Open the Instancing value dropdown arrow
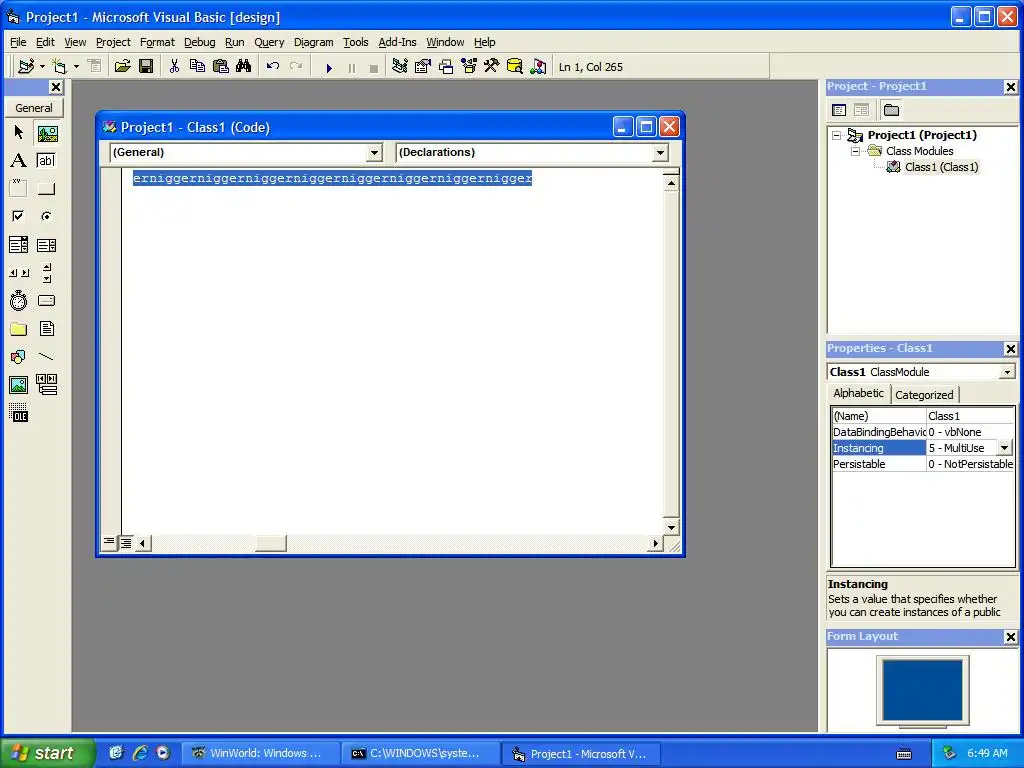The height and width of the screenshot is (768, 1024). 1004,448
